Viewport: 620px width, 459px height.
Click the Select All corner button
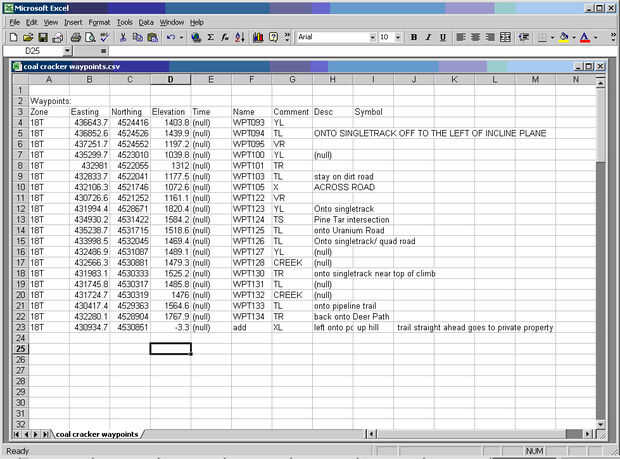[x=20, y=79]
